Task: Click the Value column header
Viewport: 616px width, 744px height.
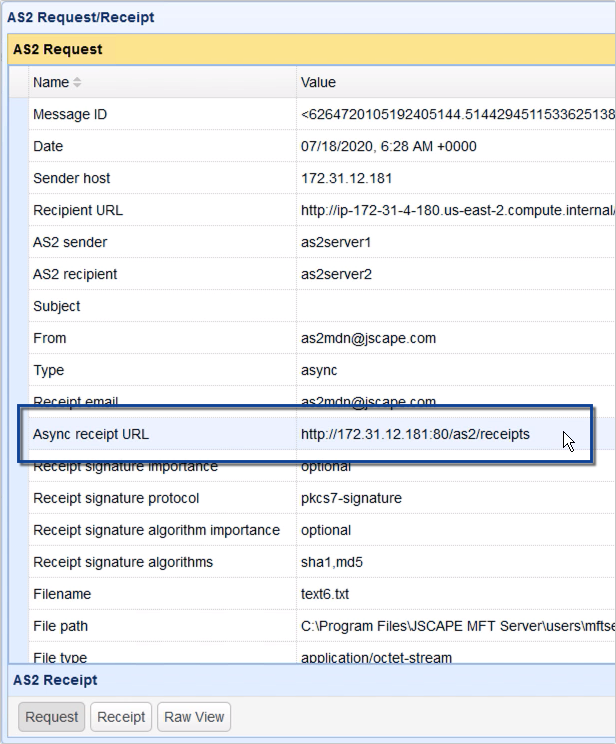Action: 318,82
